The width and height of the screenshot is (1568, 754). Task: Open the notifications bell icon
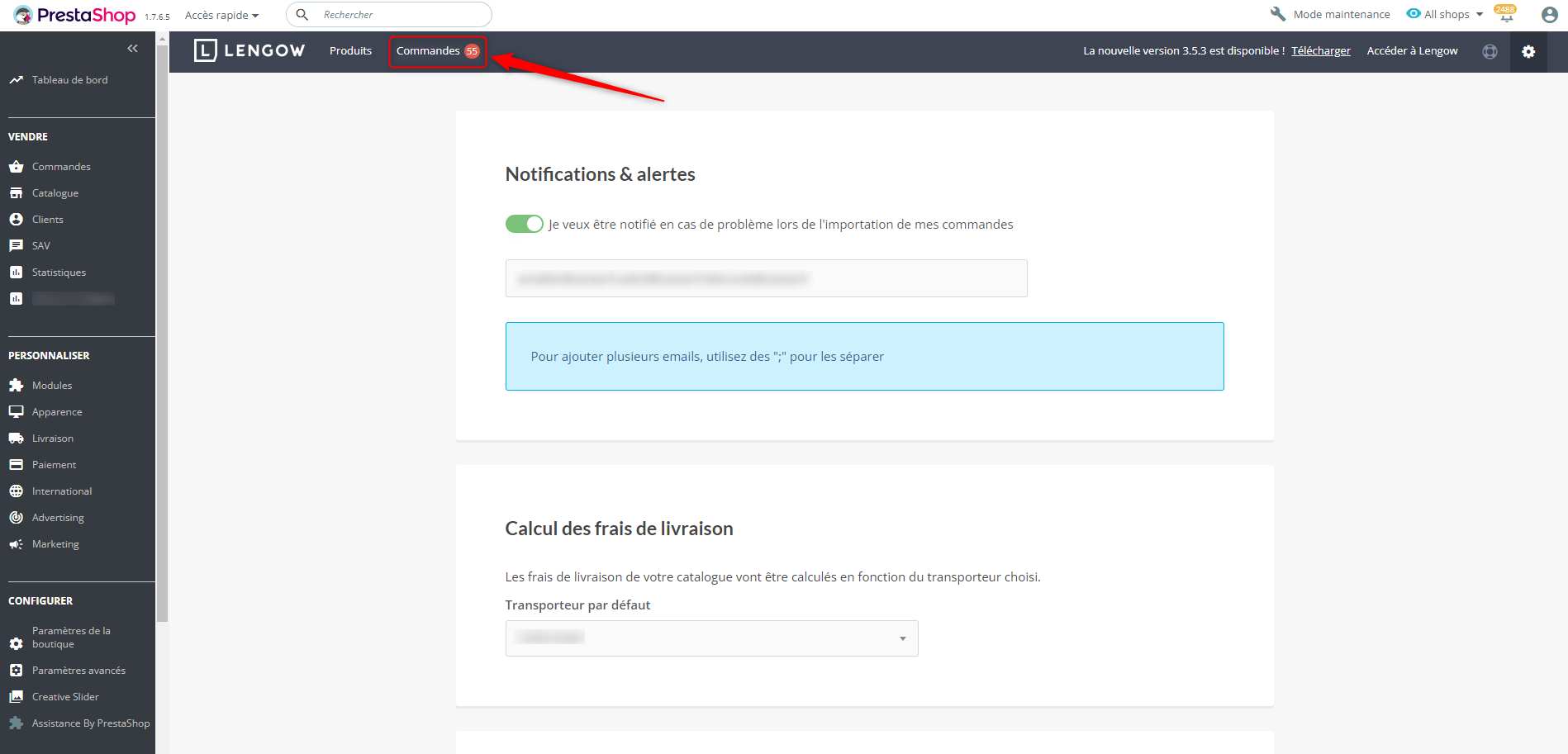tap(1505, 15)
